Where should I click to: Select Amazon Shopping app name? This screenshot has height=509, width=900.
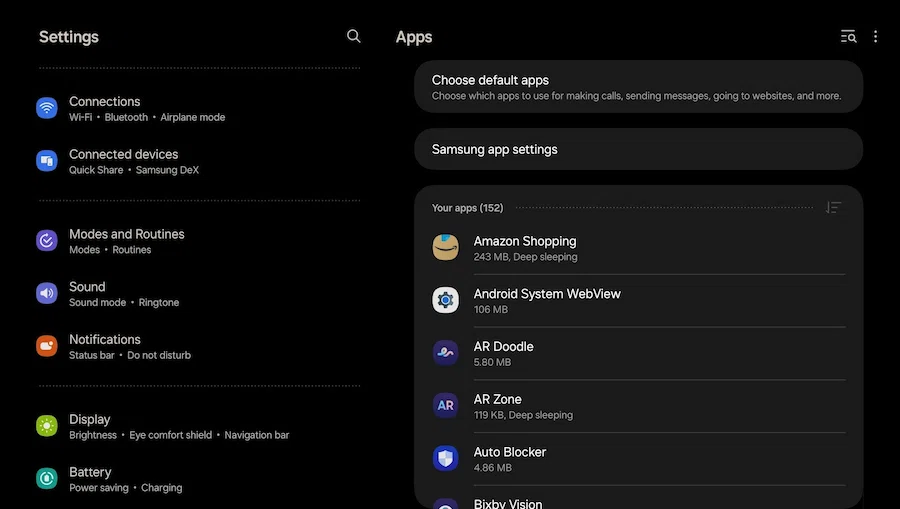point(525,241)
